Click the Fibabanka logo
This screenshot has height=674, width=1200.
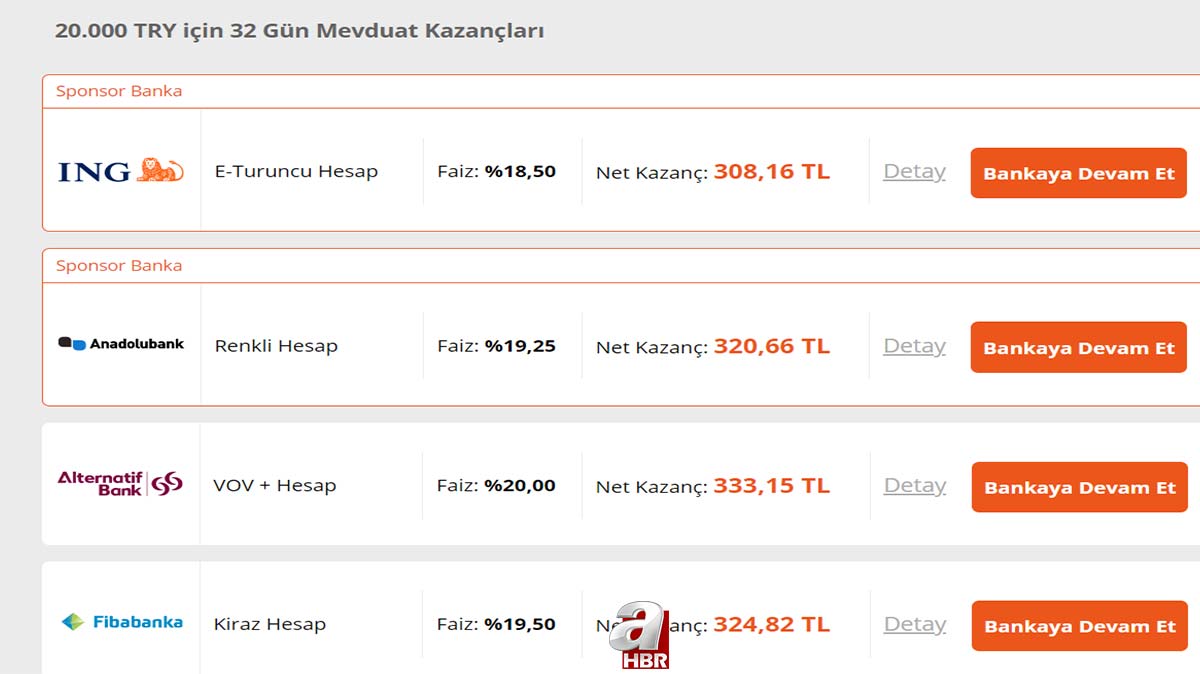point(122,622)
